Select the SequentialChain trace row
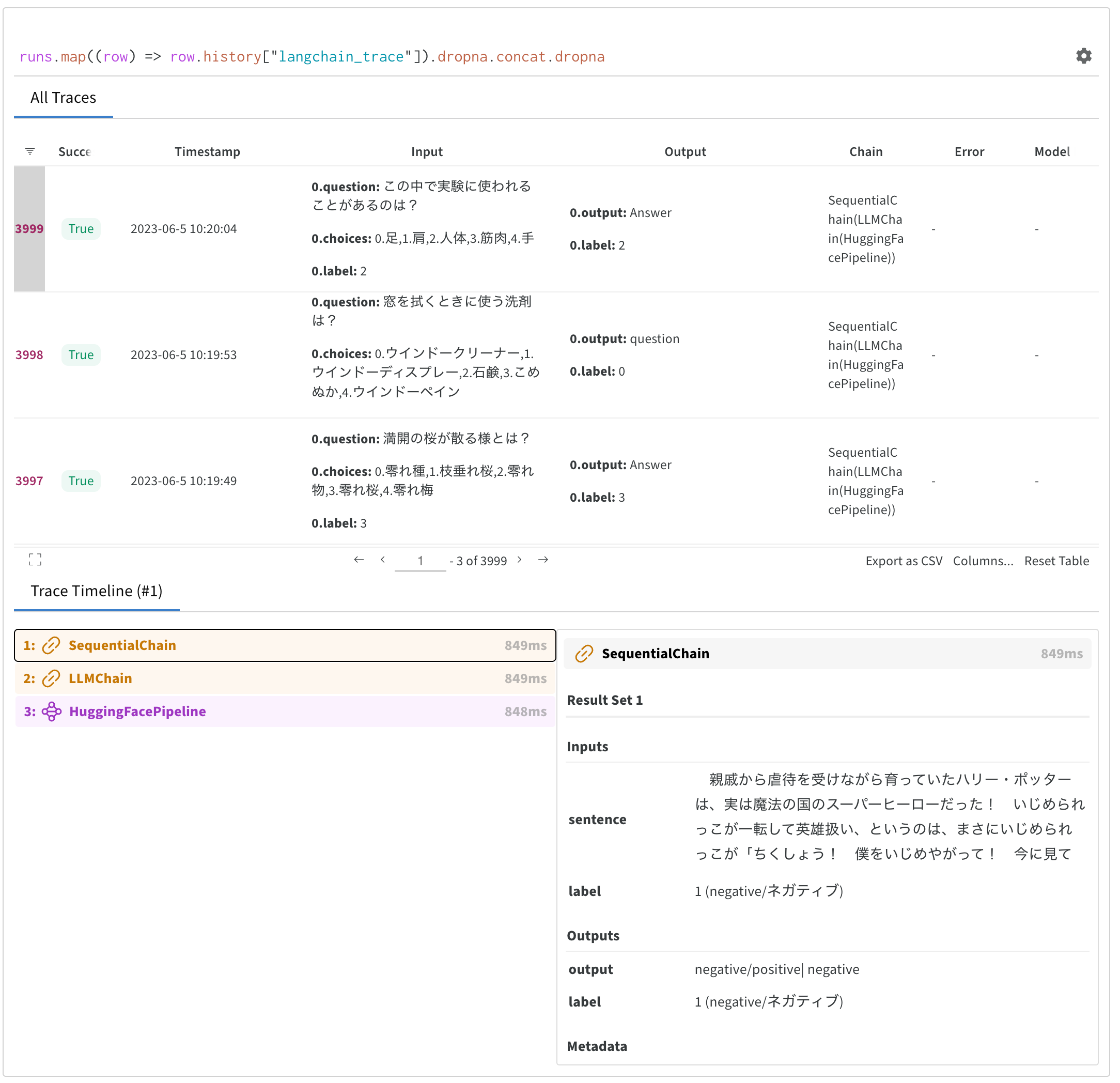Viewport: 1120px width, 1083px height. tap(285, 645)
